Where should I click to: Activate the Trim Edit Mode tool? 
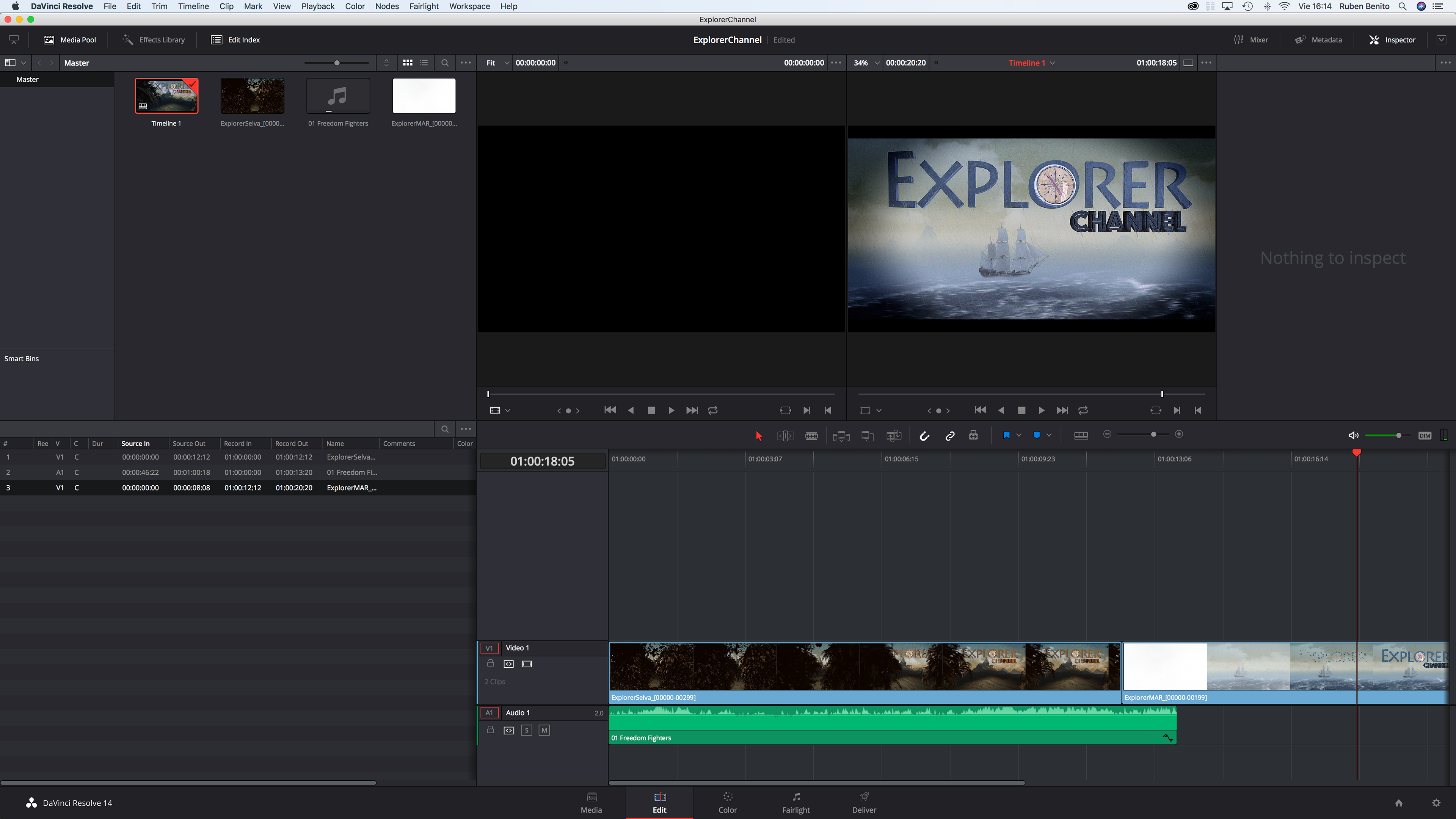pos(785,435)
